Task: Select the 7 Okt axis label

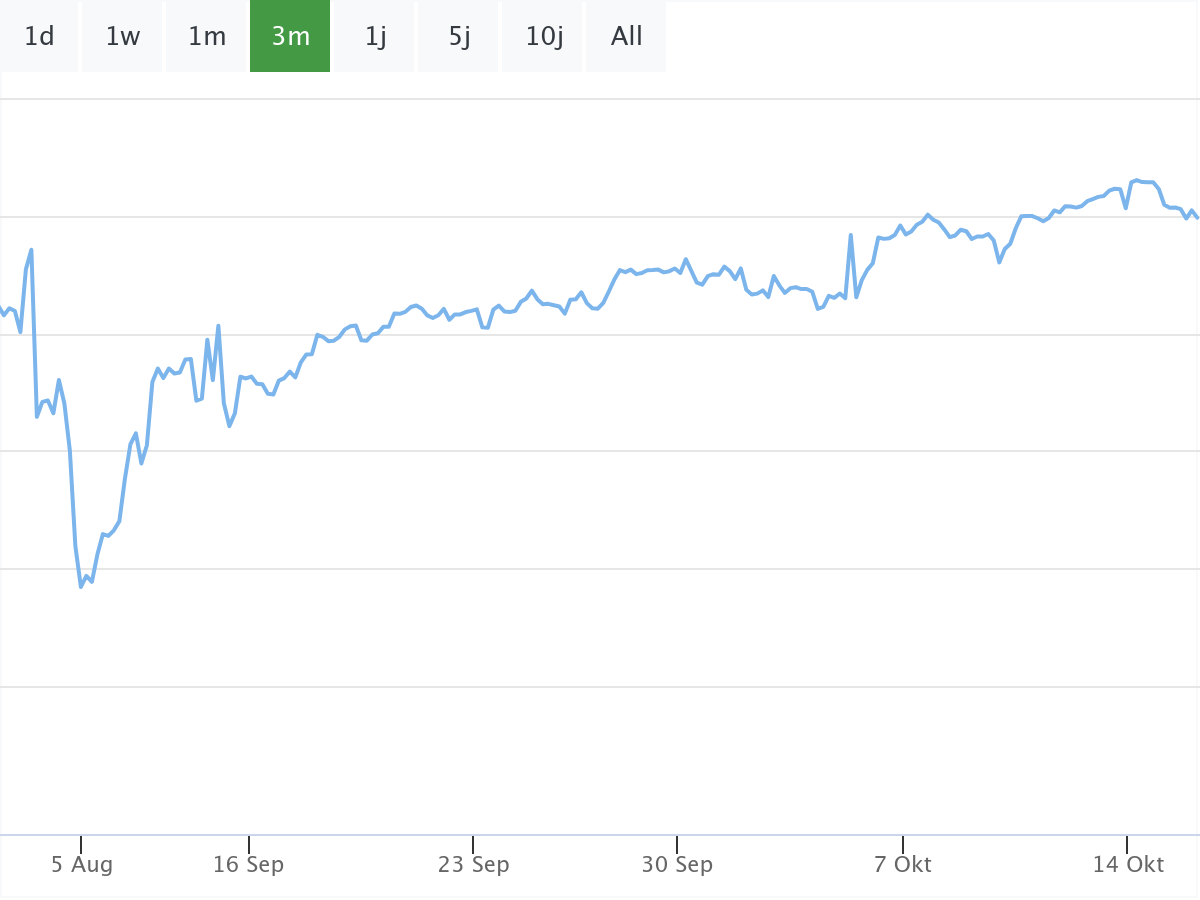Action: (x=902, y=864)
